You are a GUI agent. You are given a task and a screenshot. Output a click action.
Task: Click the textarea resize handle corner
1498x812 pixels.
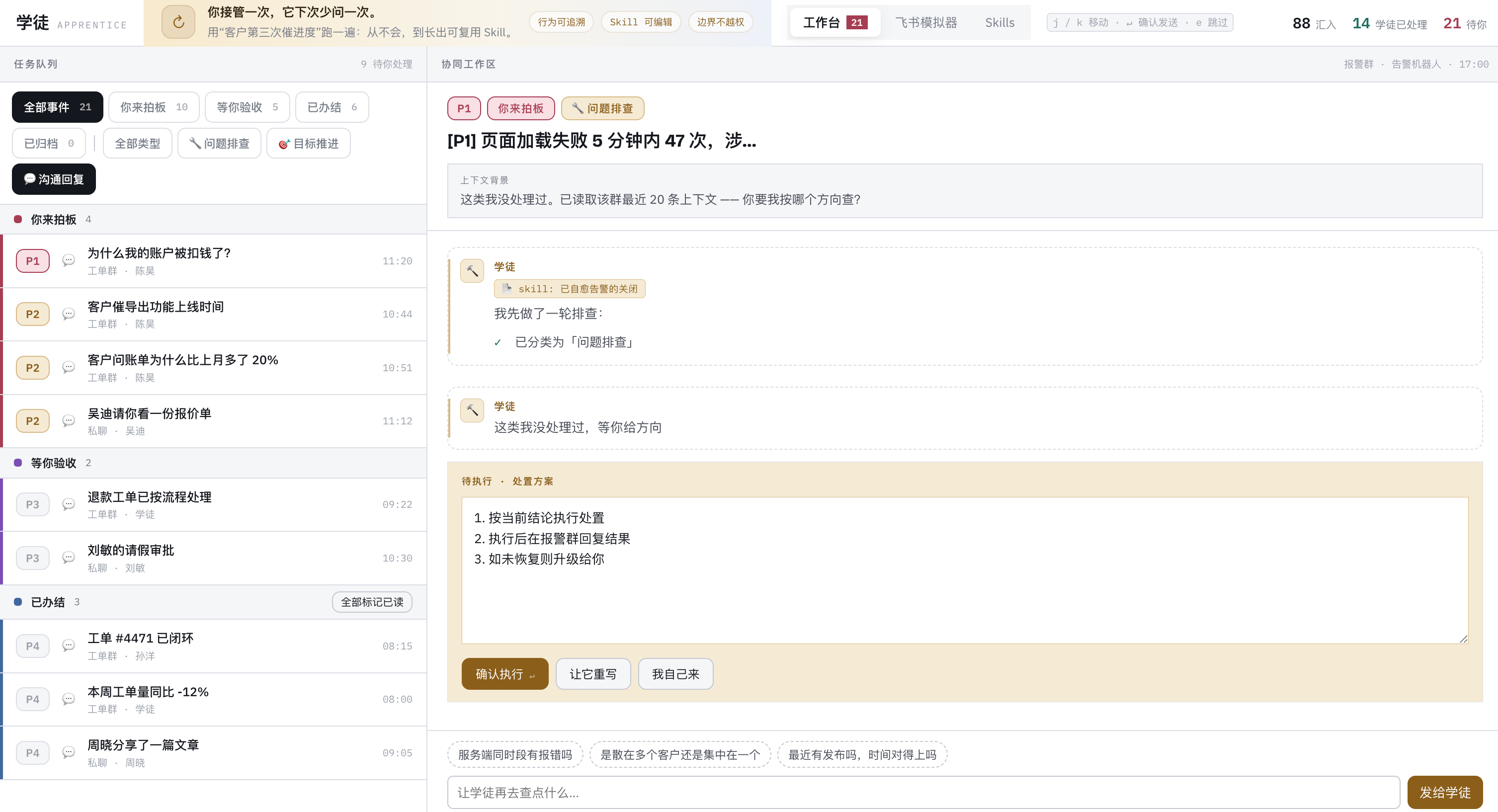tap(1463, 639)
